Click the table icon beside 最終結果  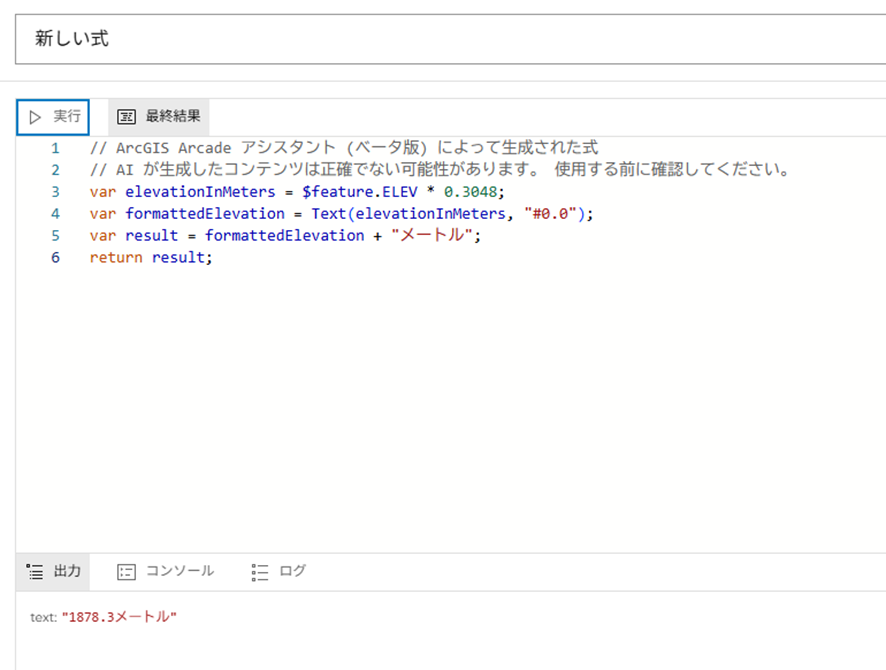click(127, 116)
